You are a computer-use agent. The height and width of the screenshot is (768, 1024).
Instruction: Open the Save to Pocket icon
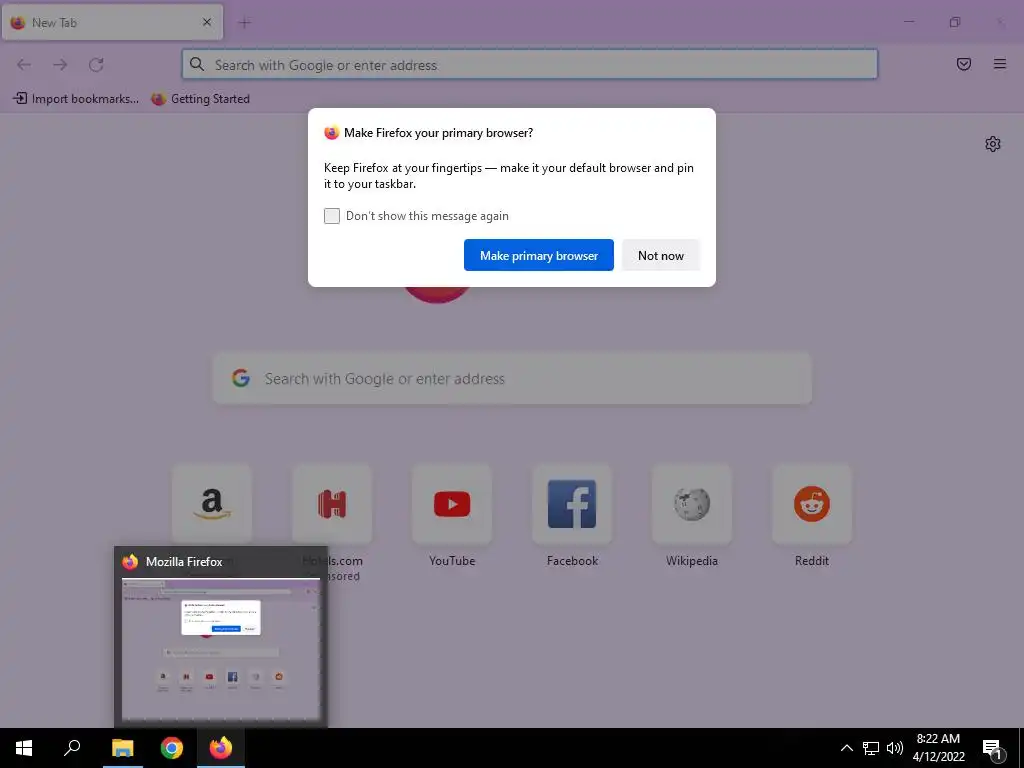pos(963,64)
